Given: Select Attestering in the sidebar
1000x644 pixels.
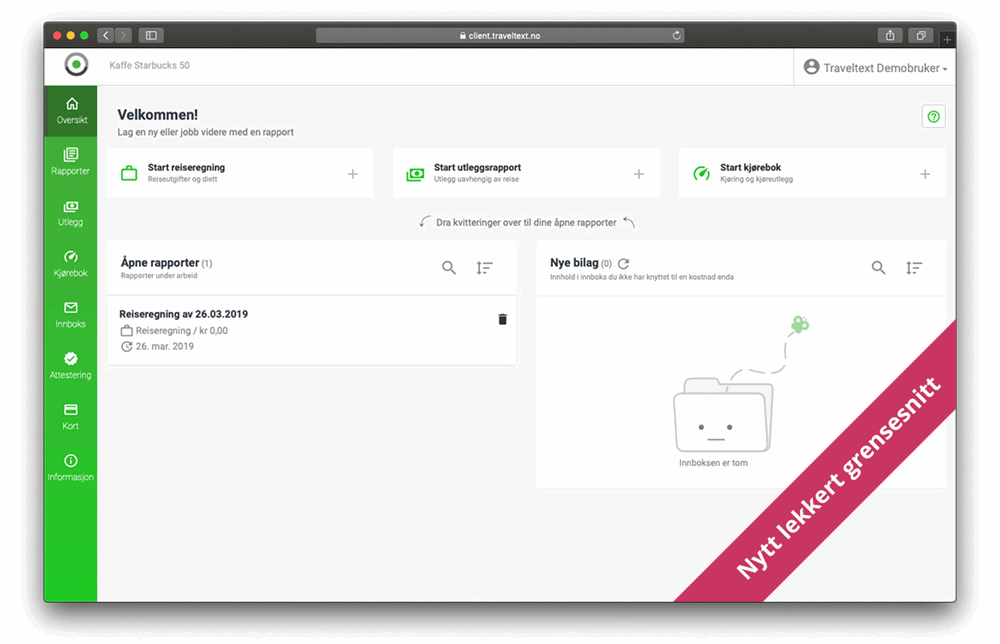Looking at the screenshot, I should 71,365.
